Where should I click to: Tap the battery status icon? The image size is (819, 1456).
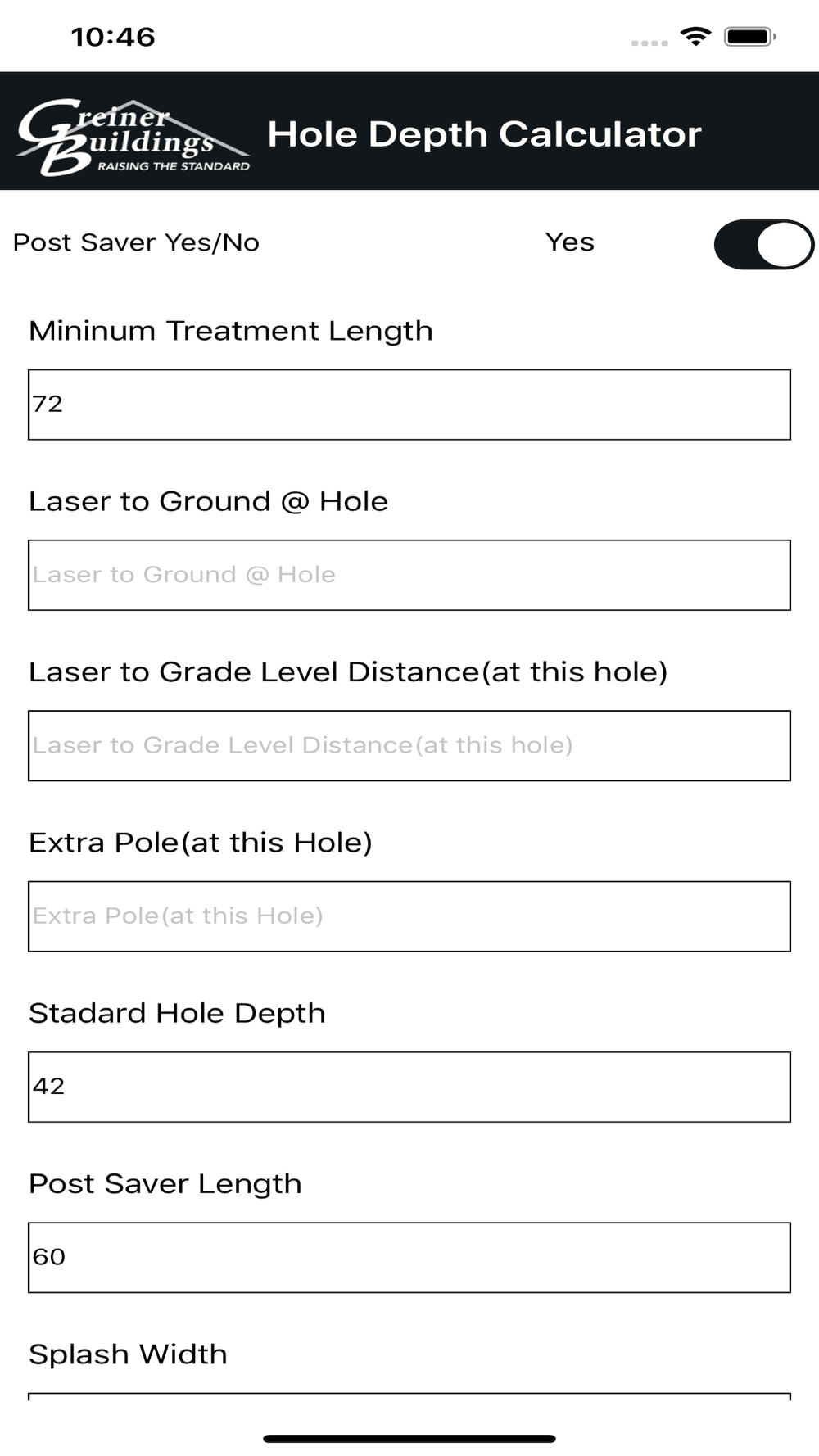pyautogui.click(x=750, y=37)
